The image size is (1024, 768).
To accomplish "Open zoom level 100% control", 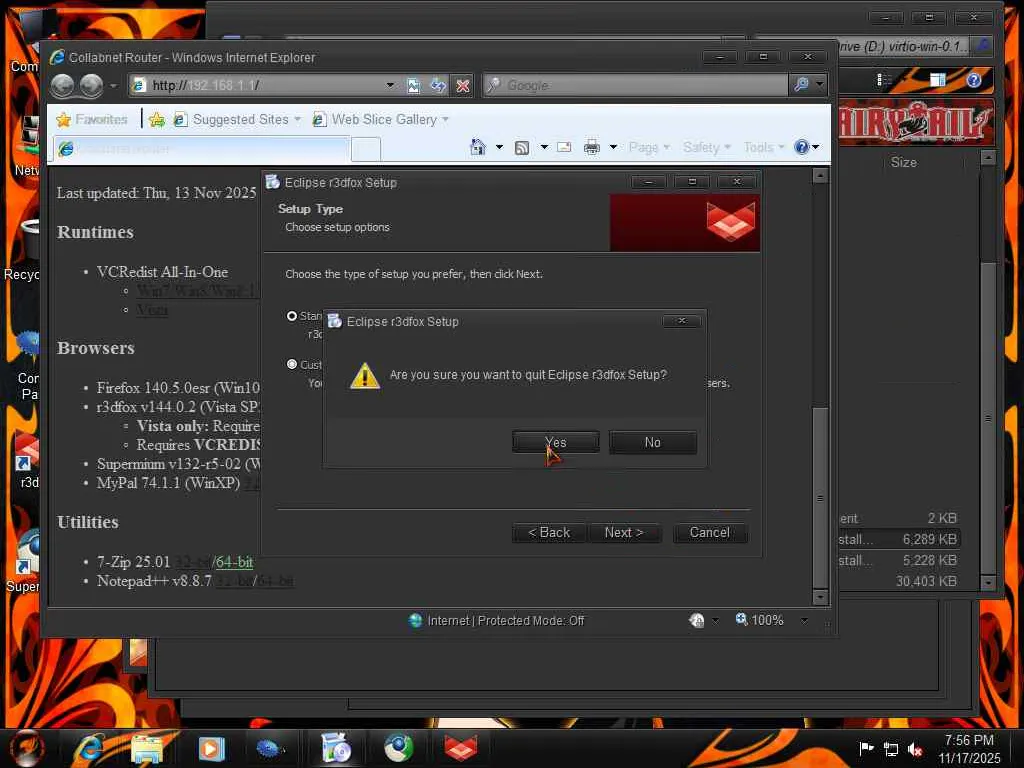I will point(759,620).
